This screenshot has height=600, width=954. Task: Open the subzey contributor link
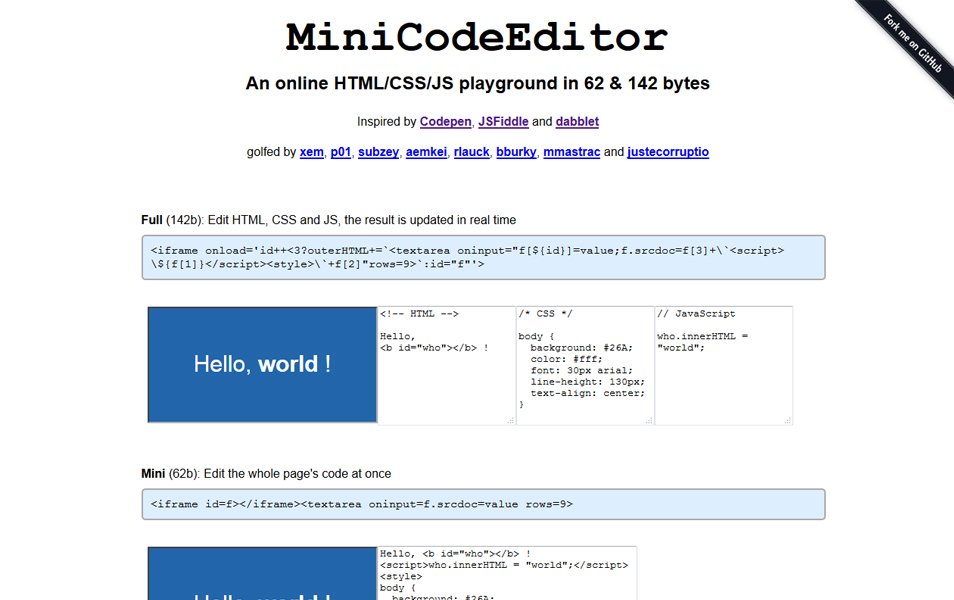click(378, 152)
